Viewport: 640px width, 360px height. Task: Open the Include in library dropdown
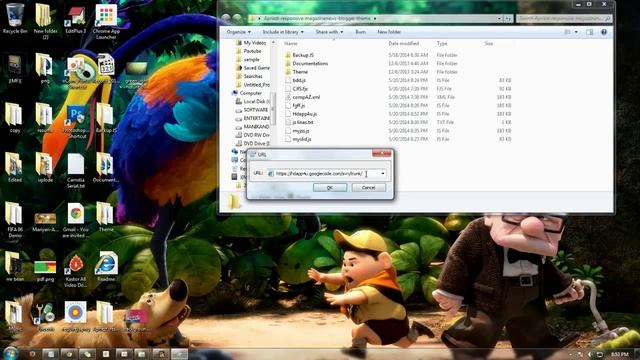[283, 32]
